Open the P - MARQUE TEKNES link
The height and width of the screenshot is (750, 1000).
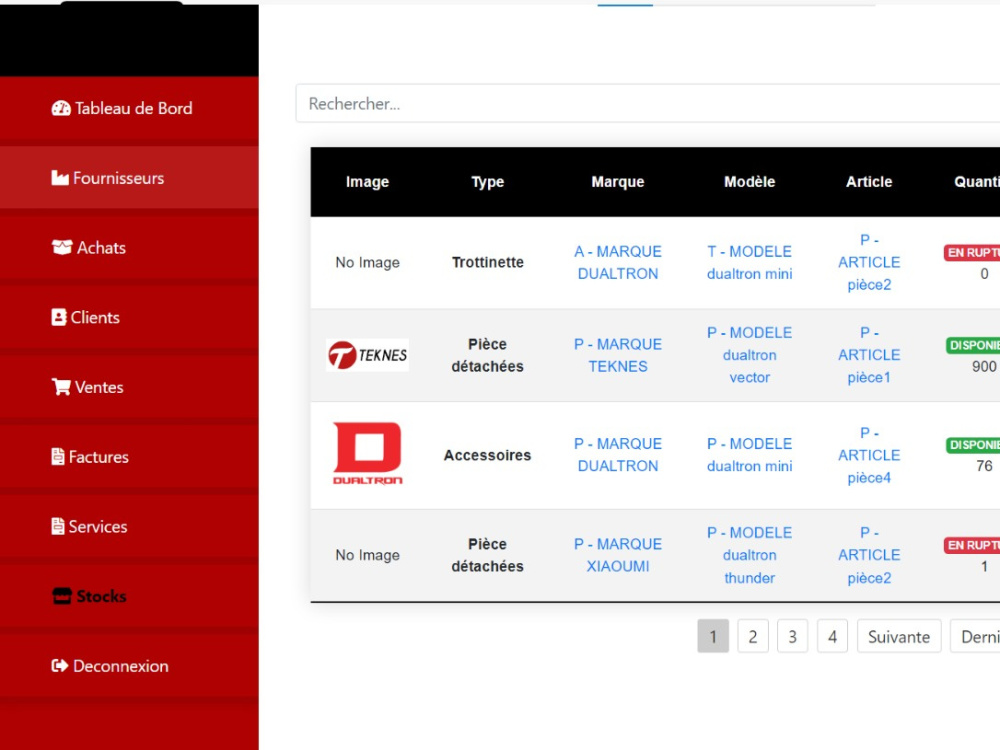click(618, 355)
